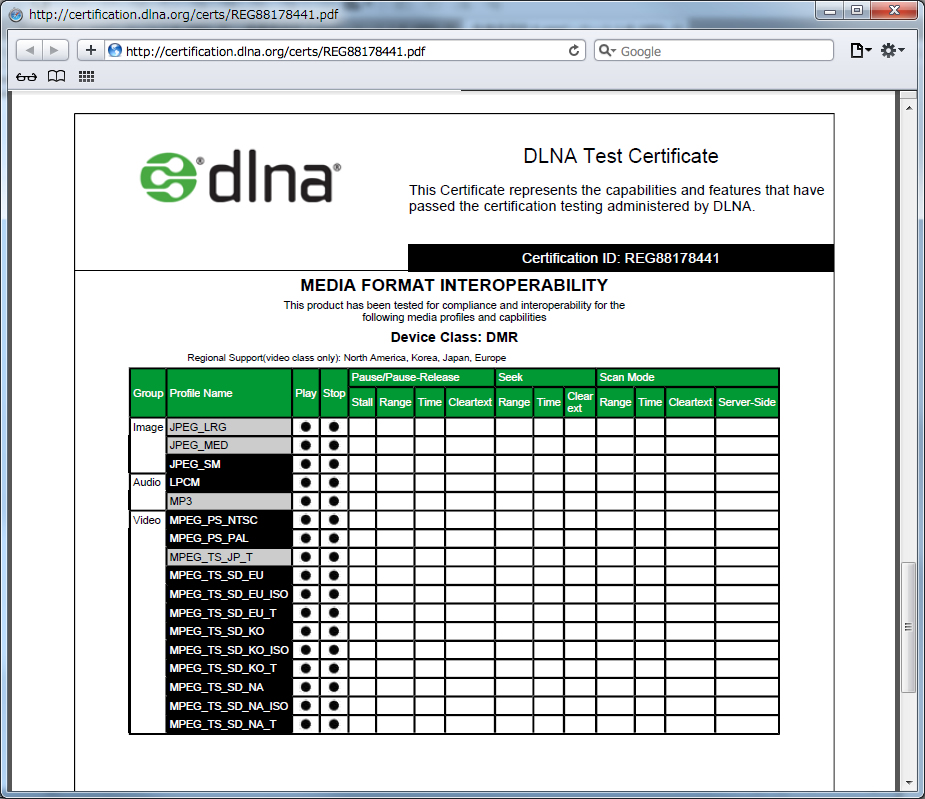925x799 pixels.
Task: Open the page menu dropdown
Action: tap(861, 51)
